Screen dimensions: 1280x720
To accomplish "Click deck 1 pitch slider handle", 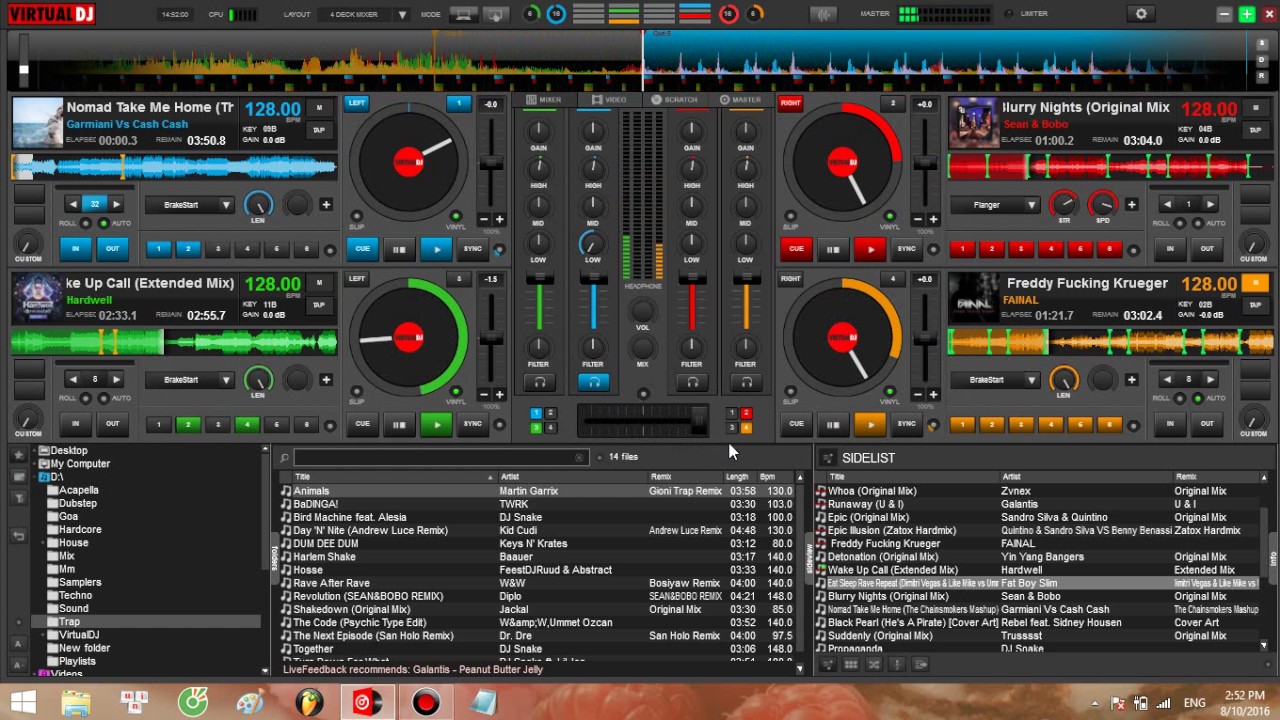I will point(491,164).
